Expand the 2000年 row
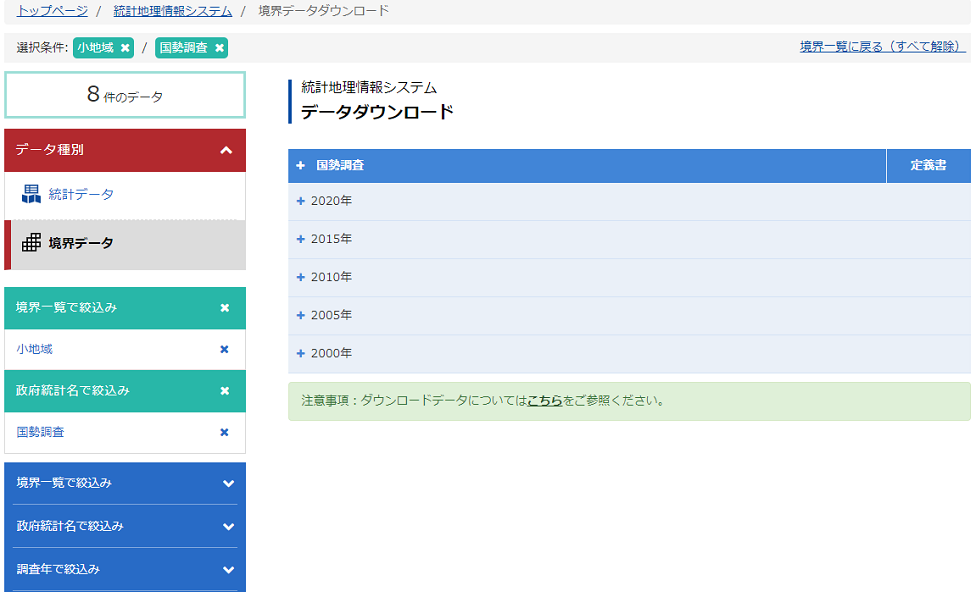This screenshot has width=976, height=597. point(629,353)
